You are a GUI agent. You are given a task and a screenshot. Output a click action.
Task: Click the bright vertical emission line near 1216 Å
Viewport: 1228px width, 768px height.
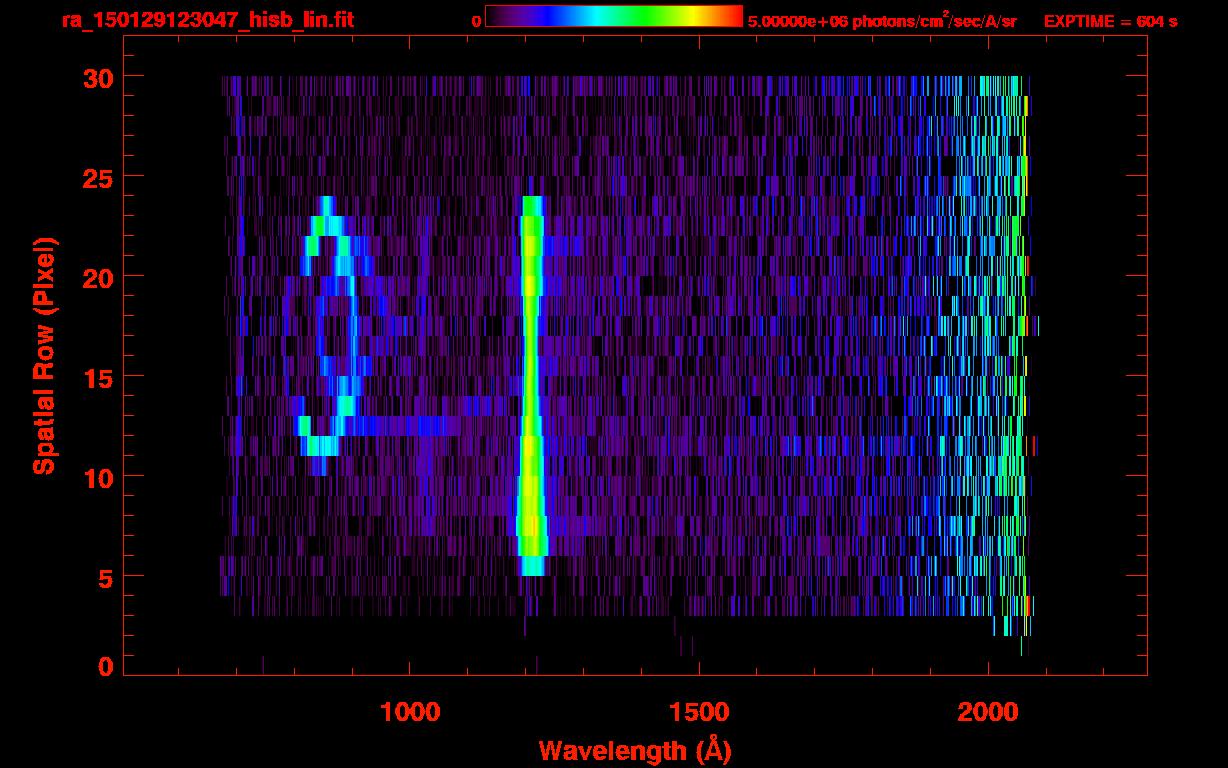[x=531, y=385]
